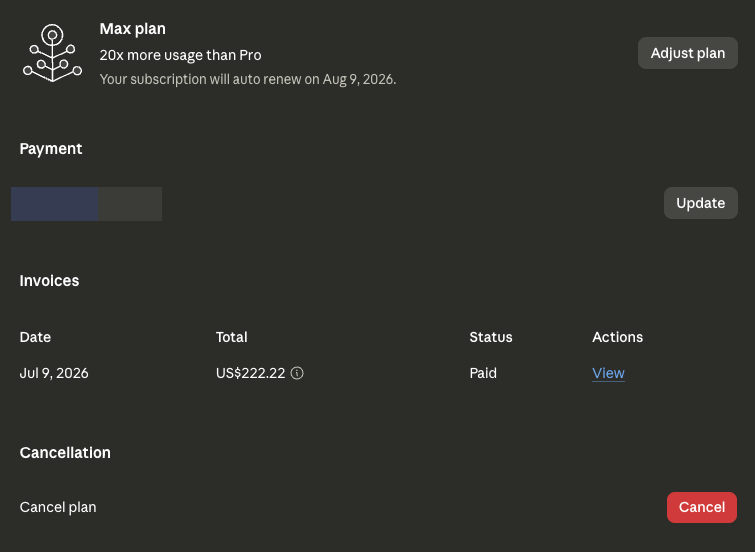The image size is (755, 552).
Task: Click the US$222.22 invoice total
Action: [x=250, y=373]
